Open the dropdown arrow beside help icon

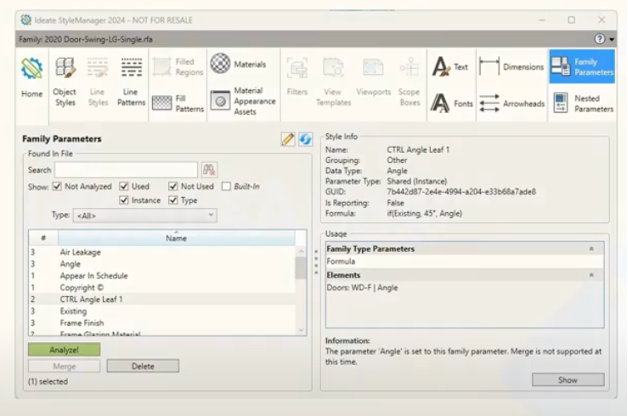tap(612, 39)
